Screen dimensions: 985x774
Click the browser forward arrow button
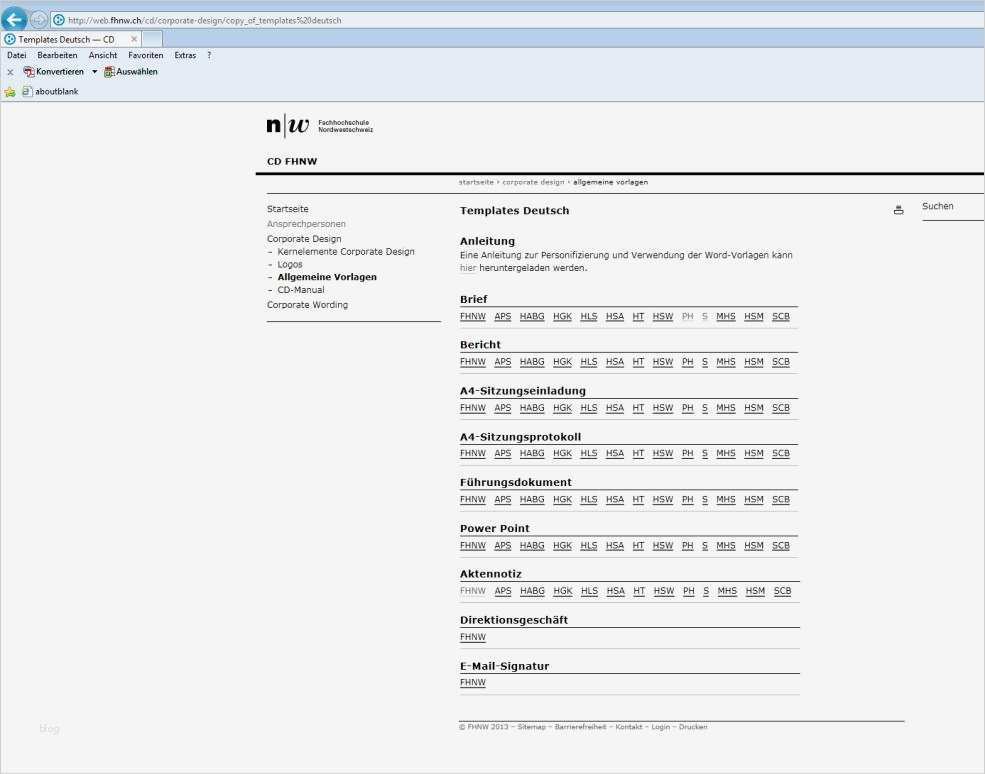click(38, 20)
